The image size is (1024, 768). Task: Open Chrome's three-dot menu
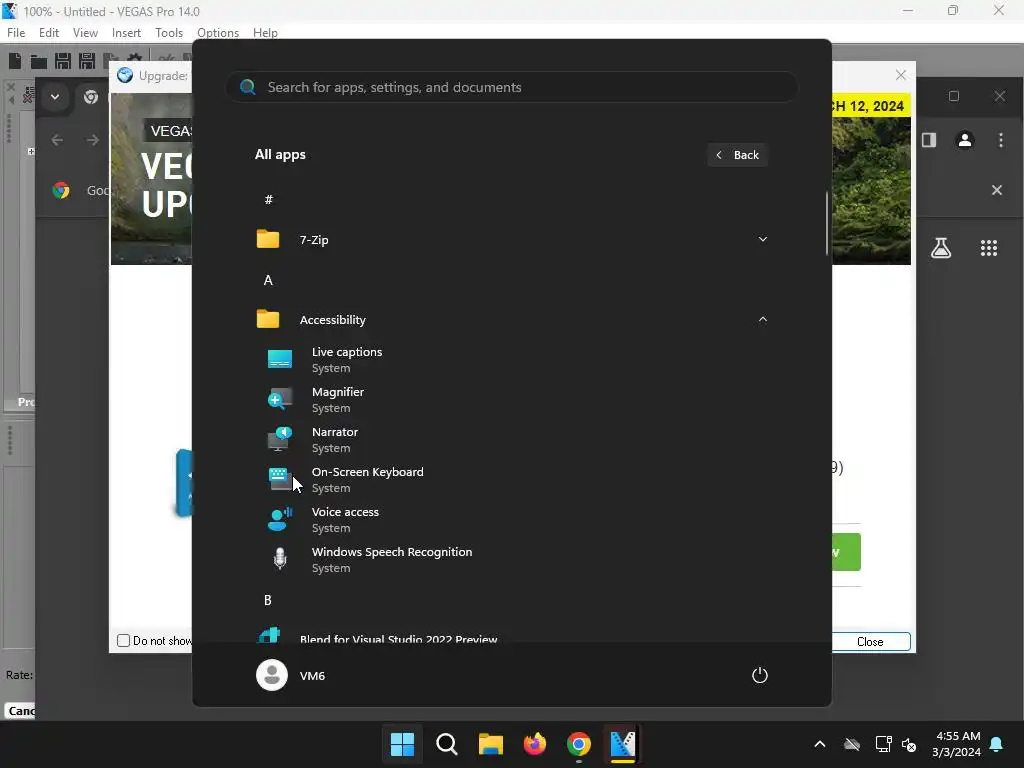click(1000, 140)
